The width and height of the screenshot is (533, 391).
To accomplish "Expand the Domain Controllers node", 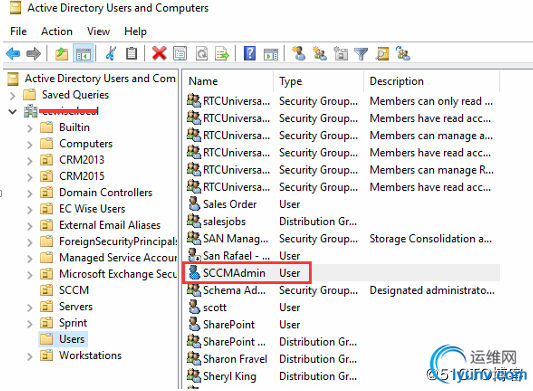I will pos(30,193).
